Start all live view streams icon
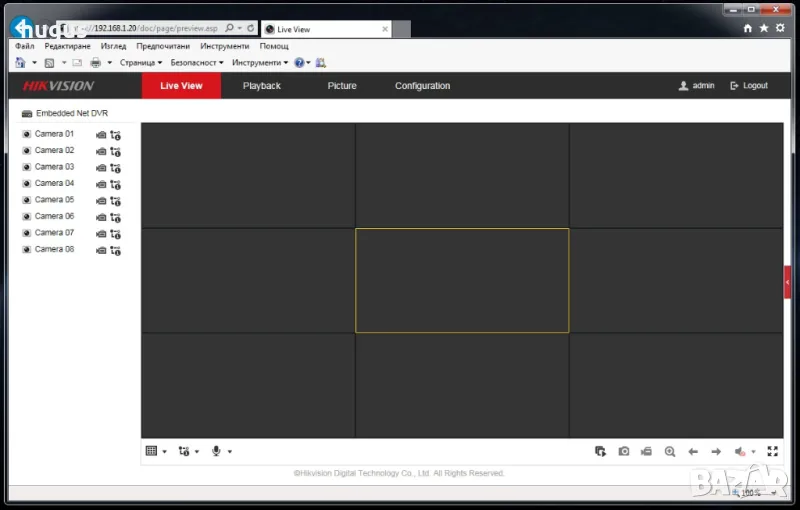This screenshot has height=510, width=800. pyautogui.click(x=600, y=452)
